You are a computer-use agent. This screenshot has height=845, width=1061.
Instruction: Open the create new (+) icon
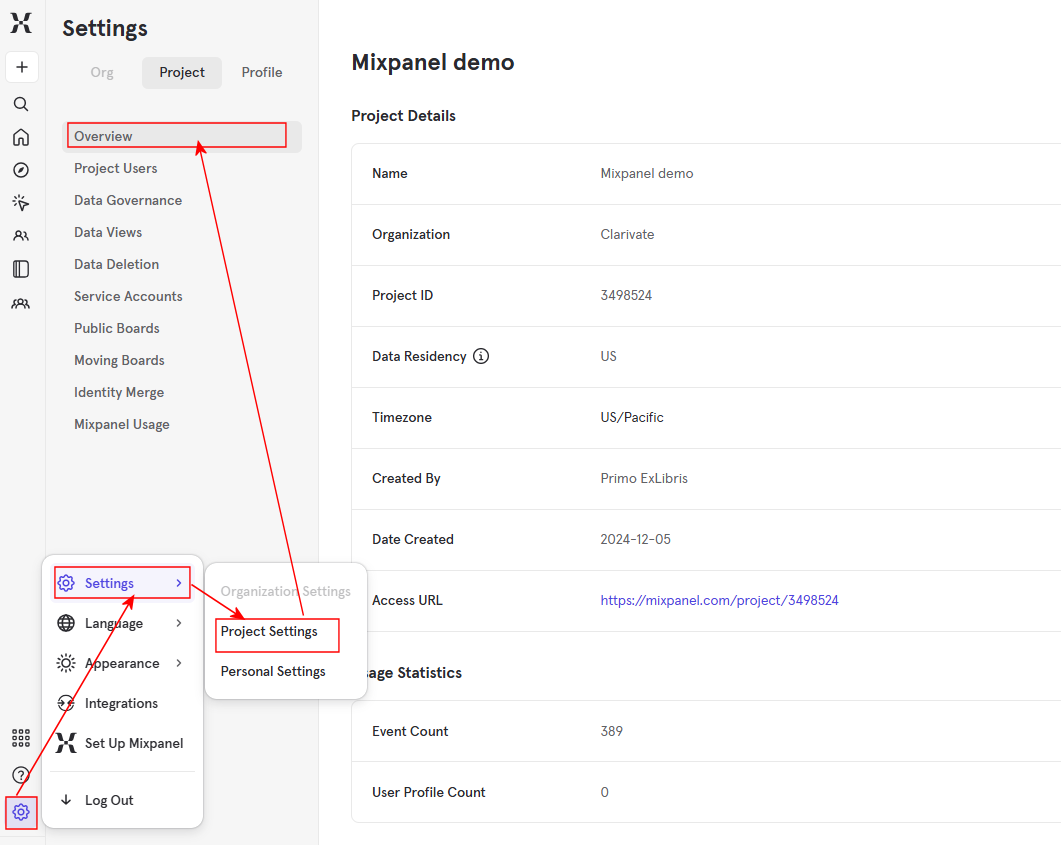click(21, 67)
